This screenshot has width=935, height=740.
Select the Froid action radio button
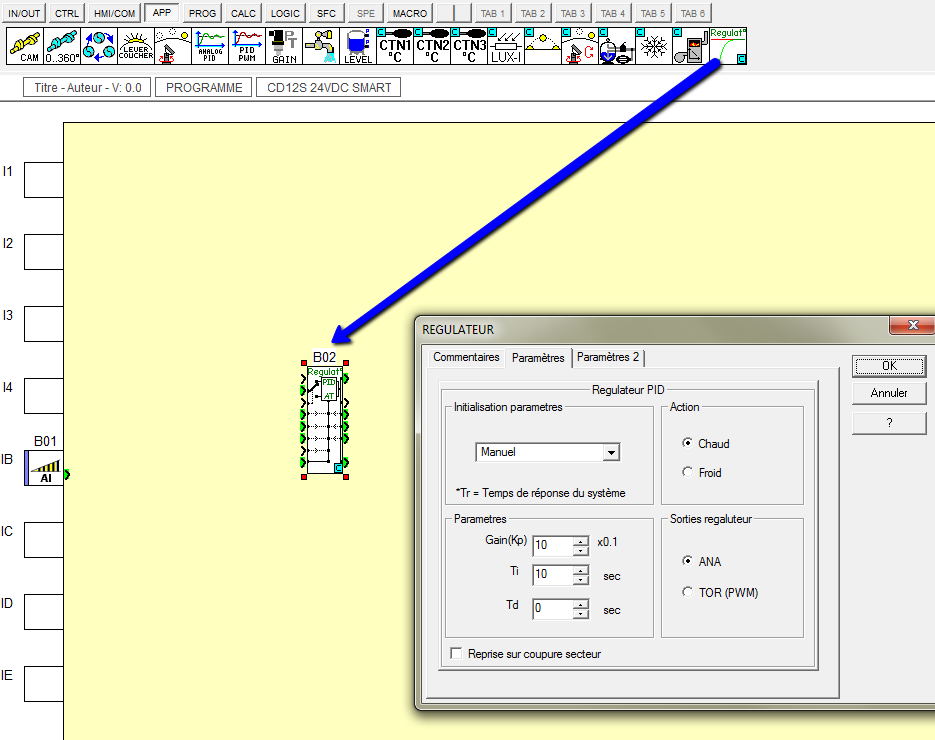(x=687, y=472)
